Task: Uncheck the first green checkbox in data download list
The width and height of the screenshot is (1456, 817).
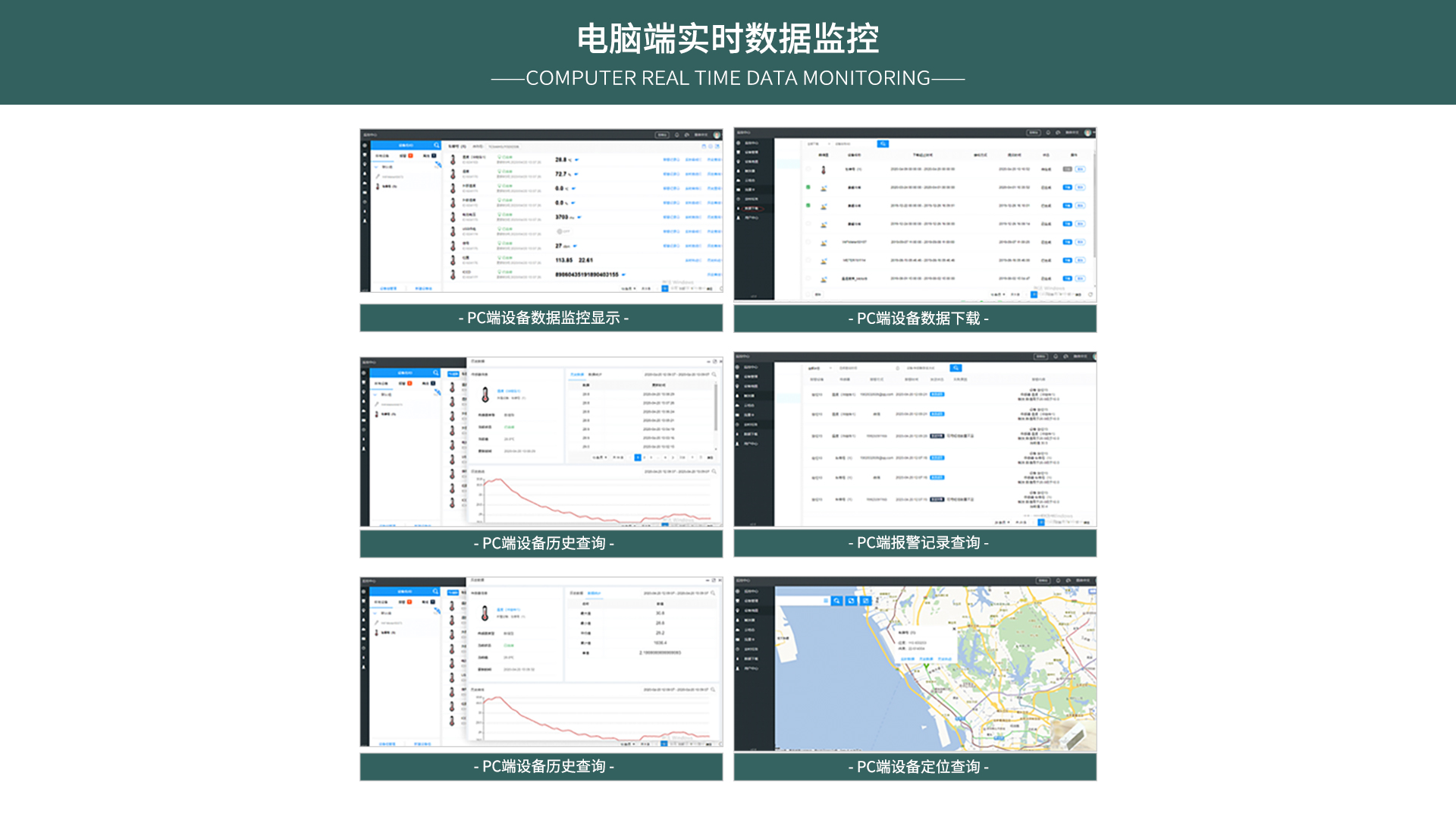Action: click(x=808, y=187)
